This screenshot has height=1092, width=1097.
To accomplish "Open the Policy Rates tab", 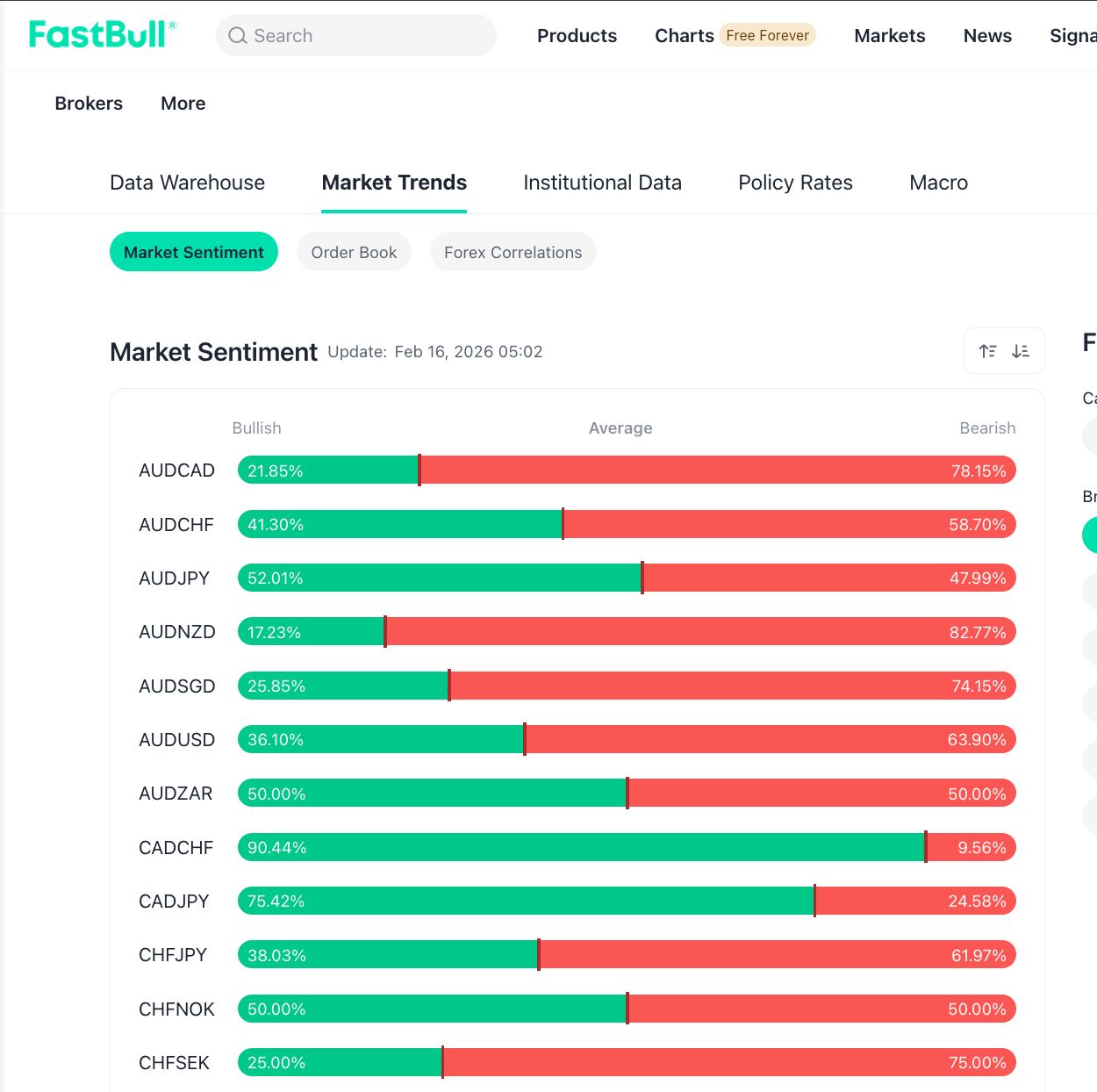I will (795, 183).
